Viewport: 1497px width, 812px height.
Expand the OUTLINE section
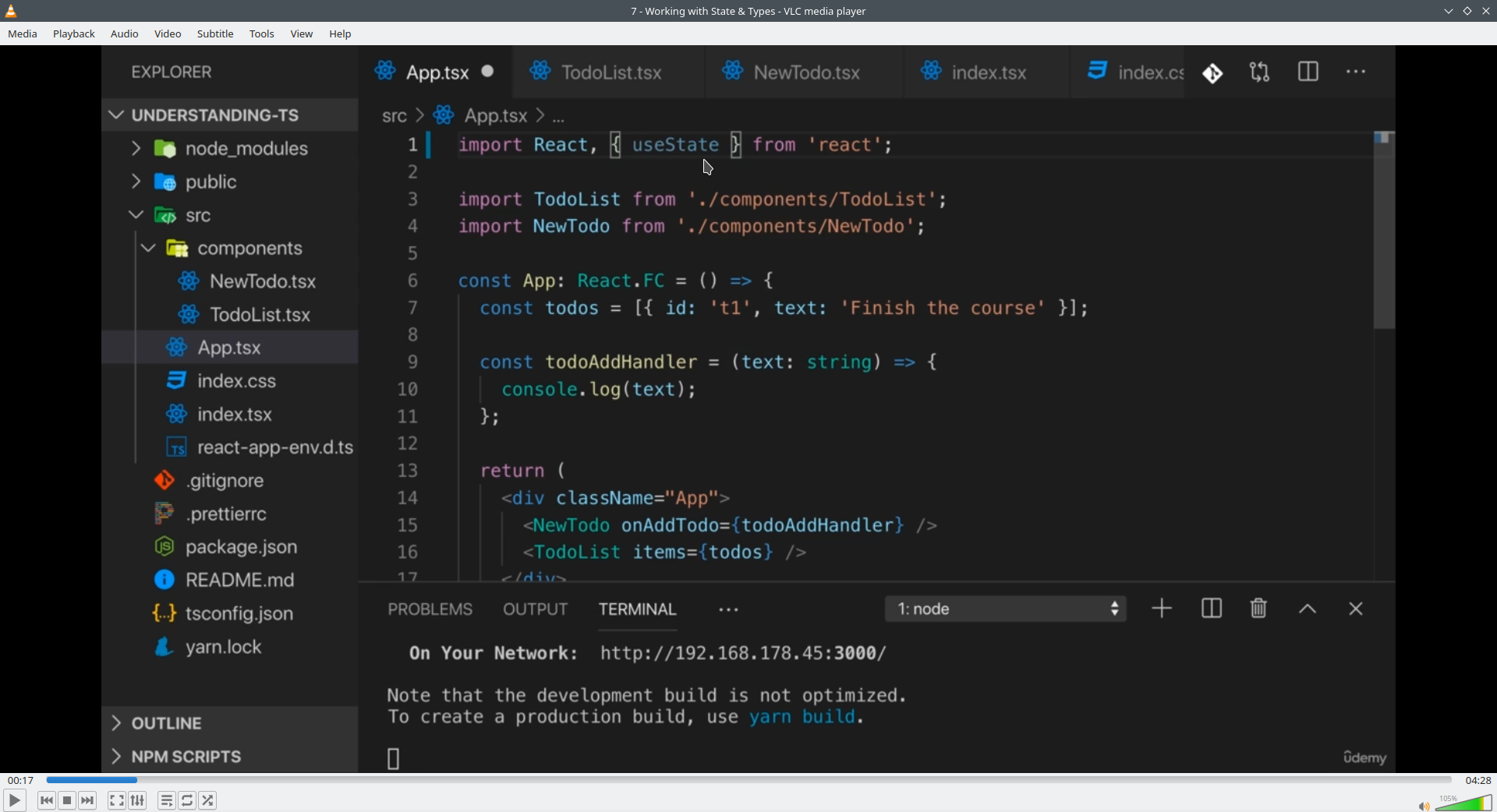[230, 723]
